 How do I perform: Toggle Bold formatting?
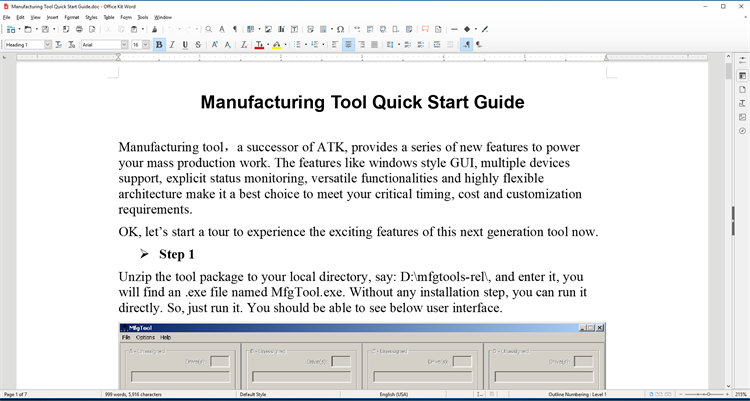tap(159, 45)
